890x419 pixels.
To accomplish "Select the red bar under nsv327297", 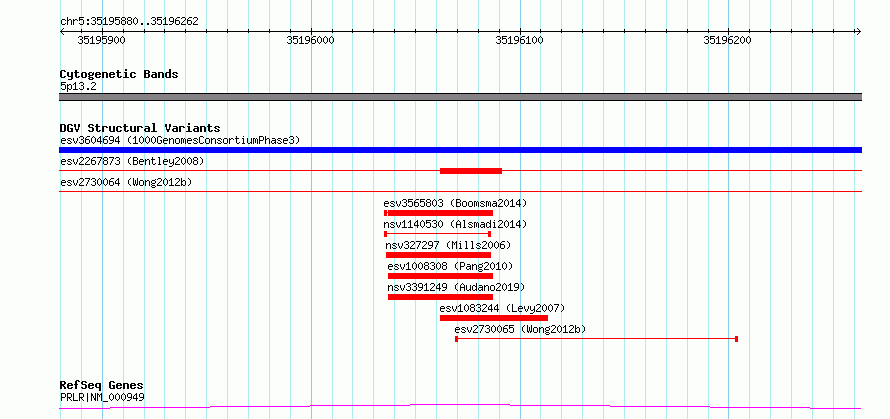I will (438, 255).
